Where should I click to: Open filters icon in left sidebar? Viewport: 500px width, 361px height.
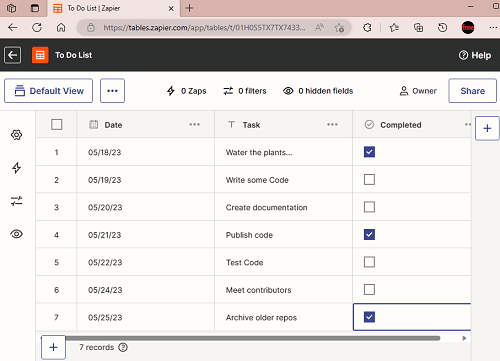pos(16,201)
